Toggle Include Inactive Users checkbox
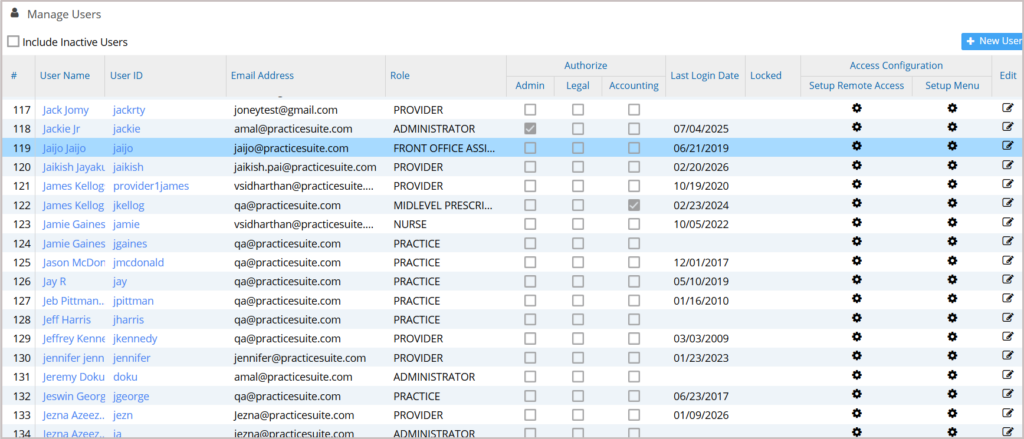 [x=14, y=42]
